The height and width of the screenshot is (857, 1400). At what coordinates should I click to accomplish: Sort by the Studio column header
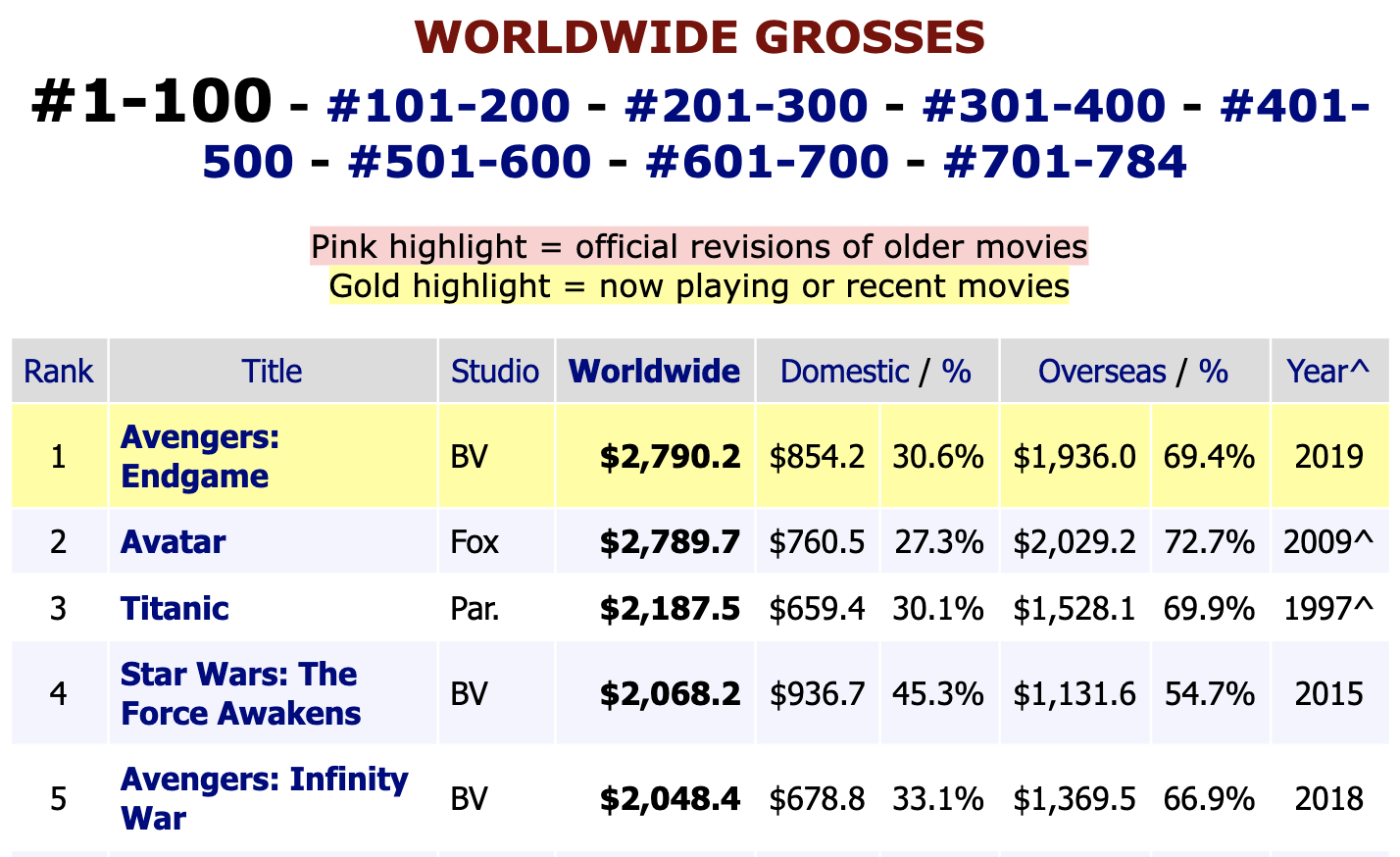pos(495,372)
